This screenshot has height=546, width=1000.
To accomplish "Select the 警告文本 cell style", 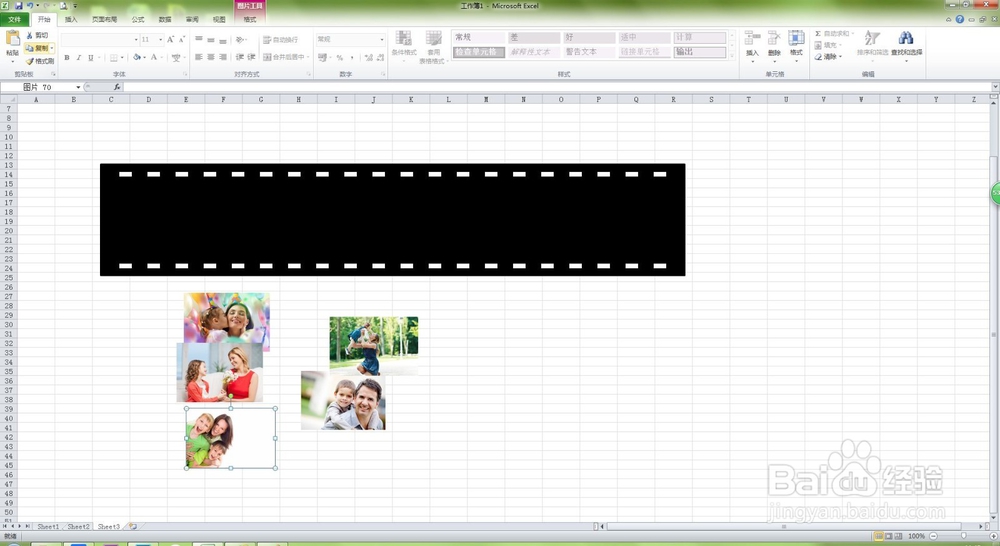I will click(589, 52).
